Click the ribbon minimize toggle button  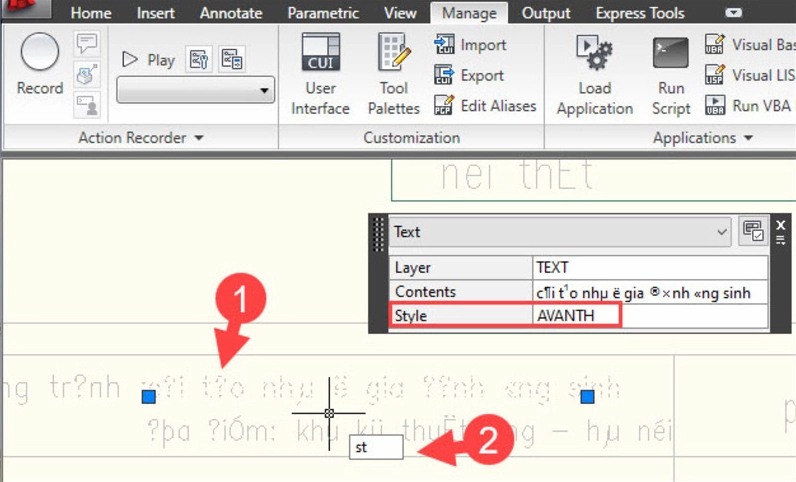tap(734, 13)
